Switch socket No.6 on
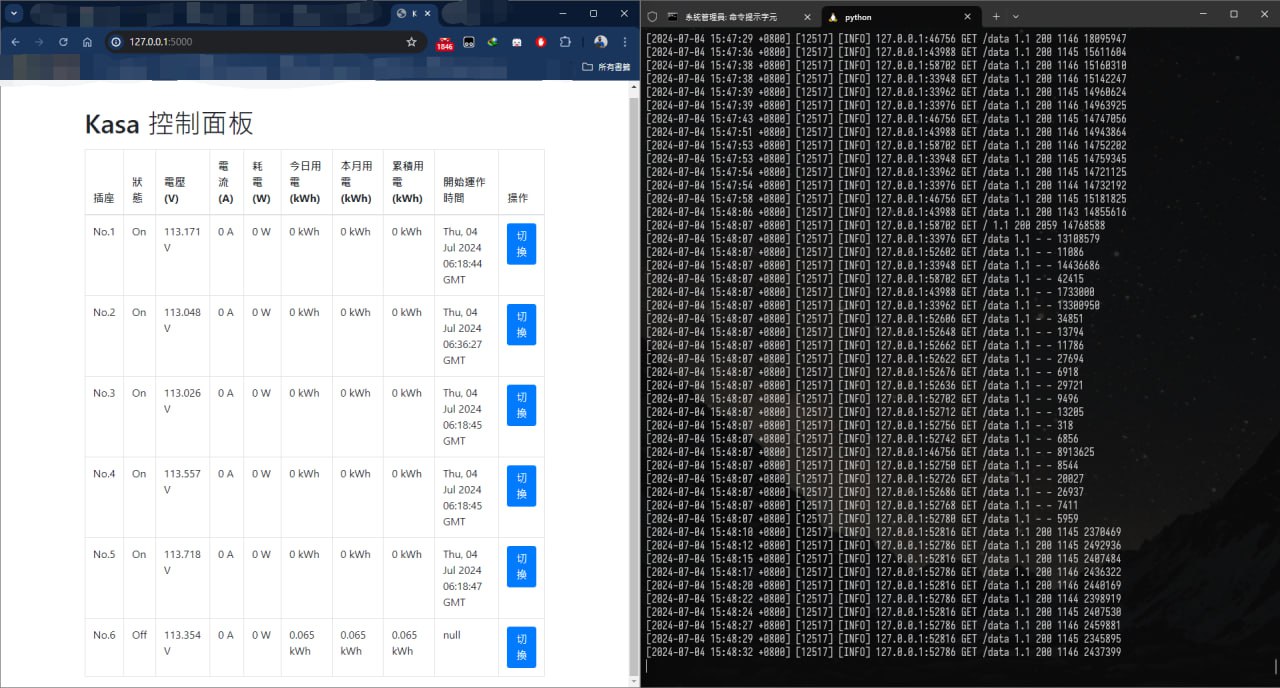This screenshot has width=1280, height=688. pyautogui.click(x=521, y=647)
